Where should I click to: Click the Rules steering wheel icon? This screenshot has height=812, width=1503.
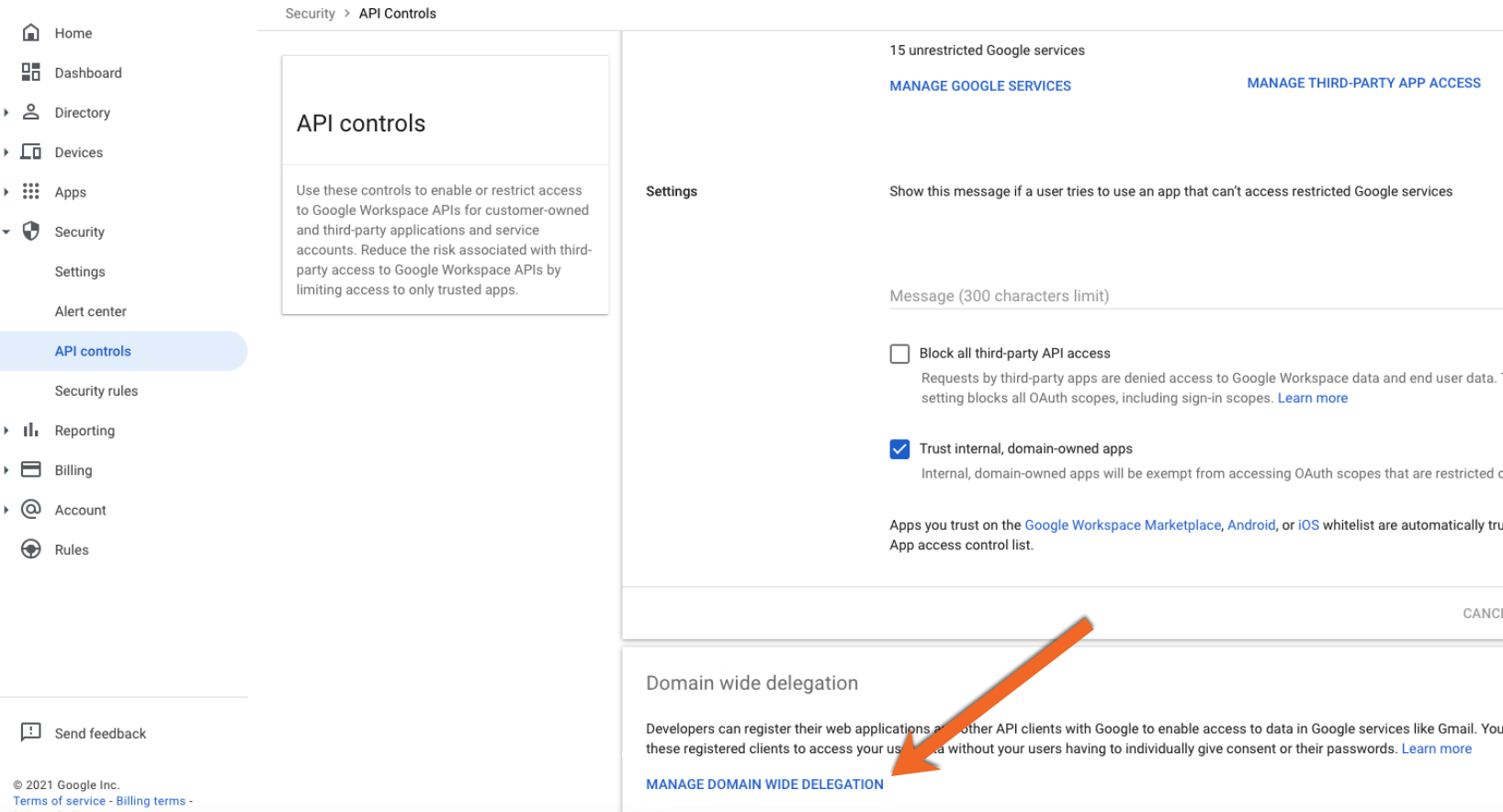pyautogui.click(x=31, y=549)
